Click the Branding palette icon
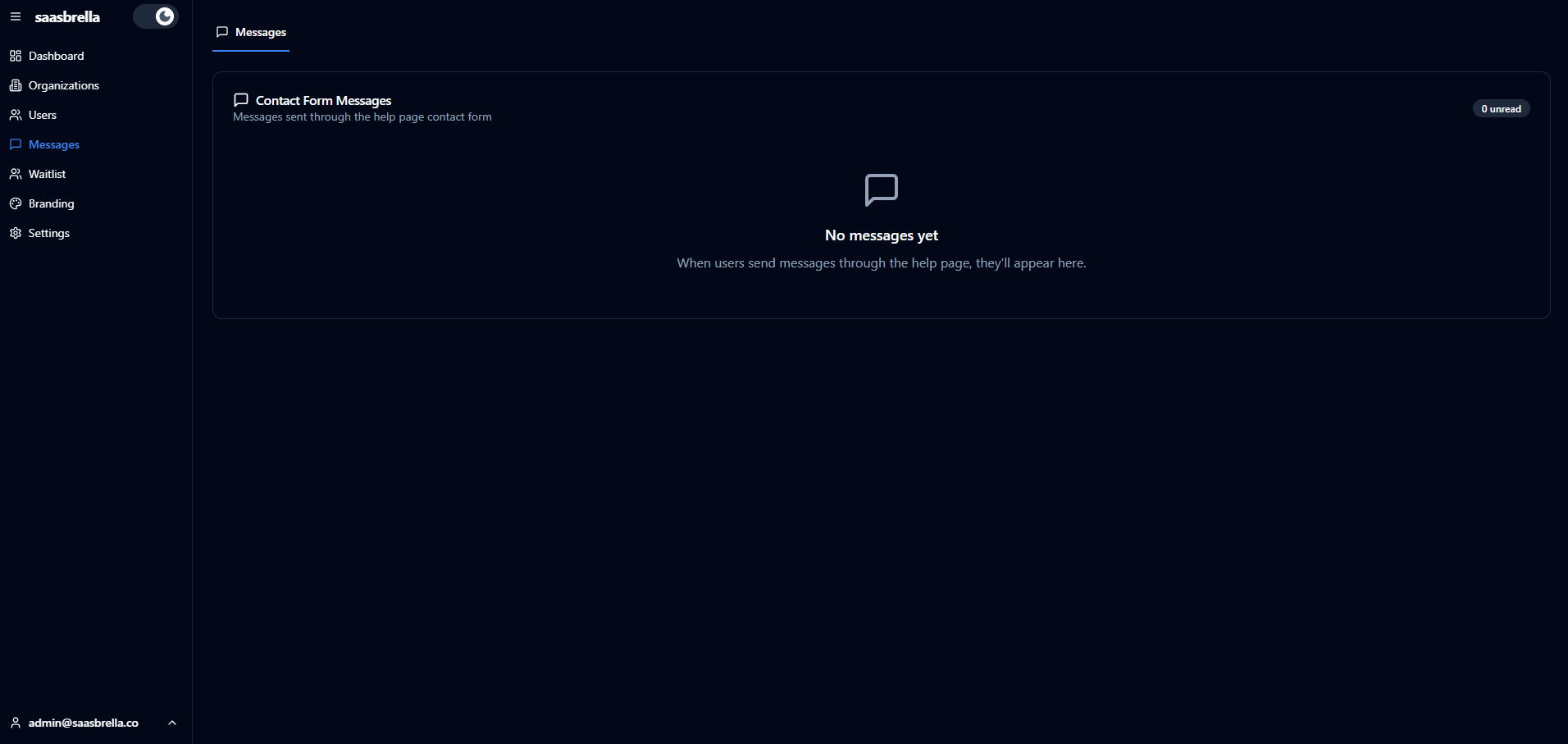 point(16,203)
